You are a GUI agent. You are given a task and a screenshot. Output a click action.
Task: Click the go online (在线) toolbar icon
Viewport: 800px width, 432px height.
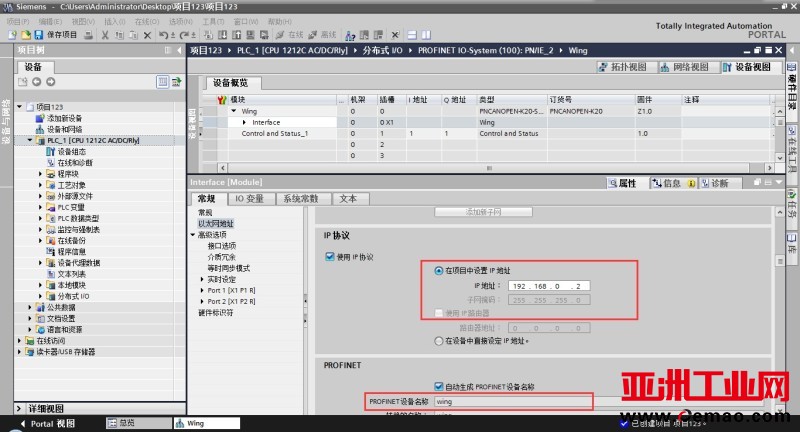[289, 35]
